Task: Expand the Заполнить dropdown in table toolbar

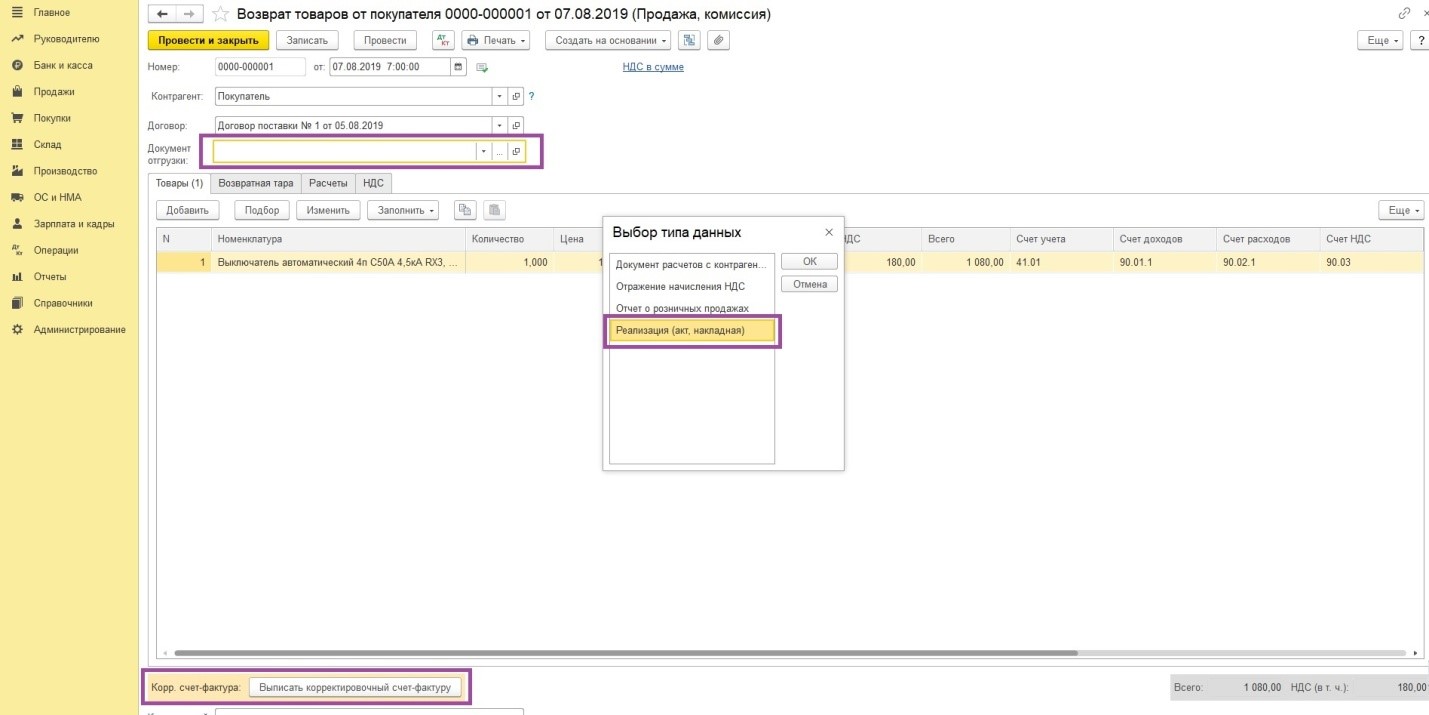Action: 403,210
